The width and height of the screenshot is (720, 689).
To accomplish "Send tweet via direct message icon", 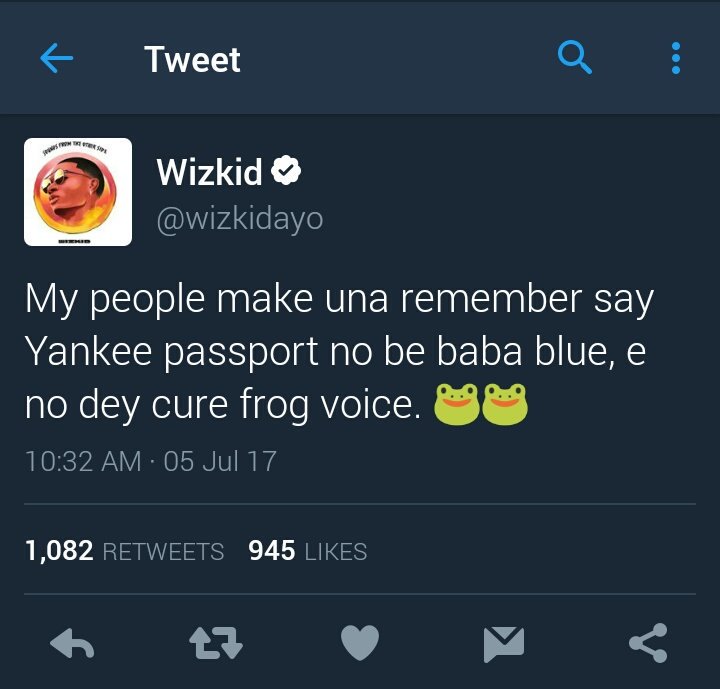I will [504, 644].
